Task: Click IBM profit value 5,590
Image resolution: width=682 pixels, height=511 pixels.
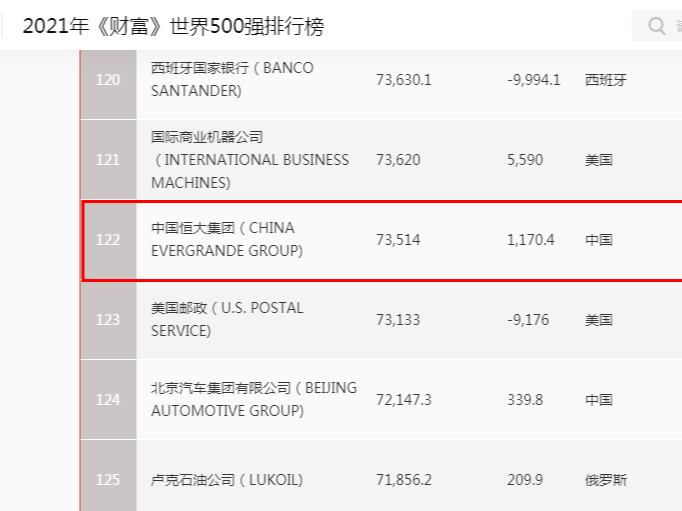Action: tap(525, 160)
